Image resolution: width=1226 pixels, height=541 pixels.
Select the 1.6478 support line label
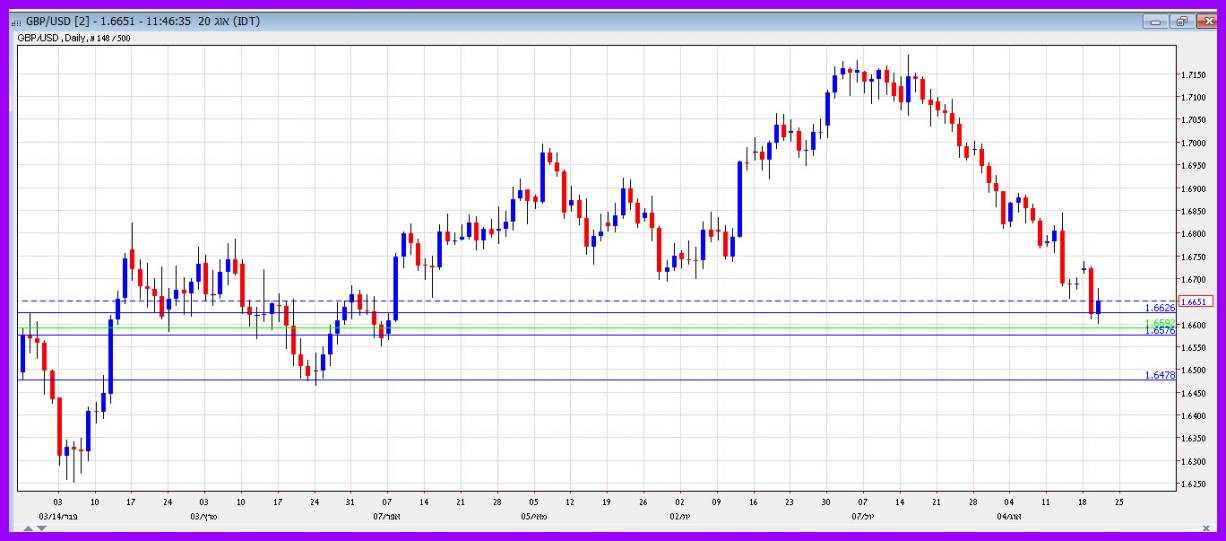pos(1160,375)
